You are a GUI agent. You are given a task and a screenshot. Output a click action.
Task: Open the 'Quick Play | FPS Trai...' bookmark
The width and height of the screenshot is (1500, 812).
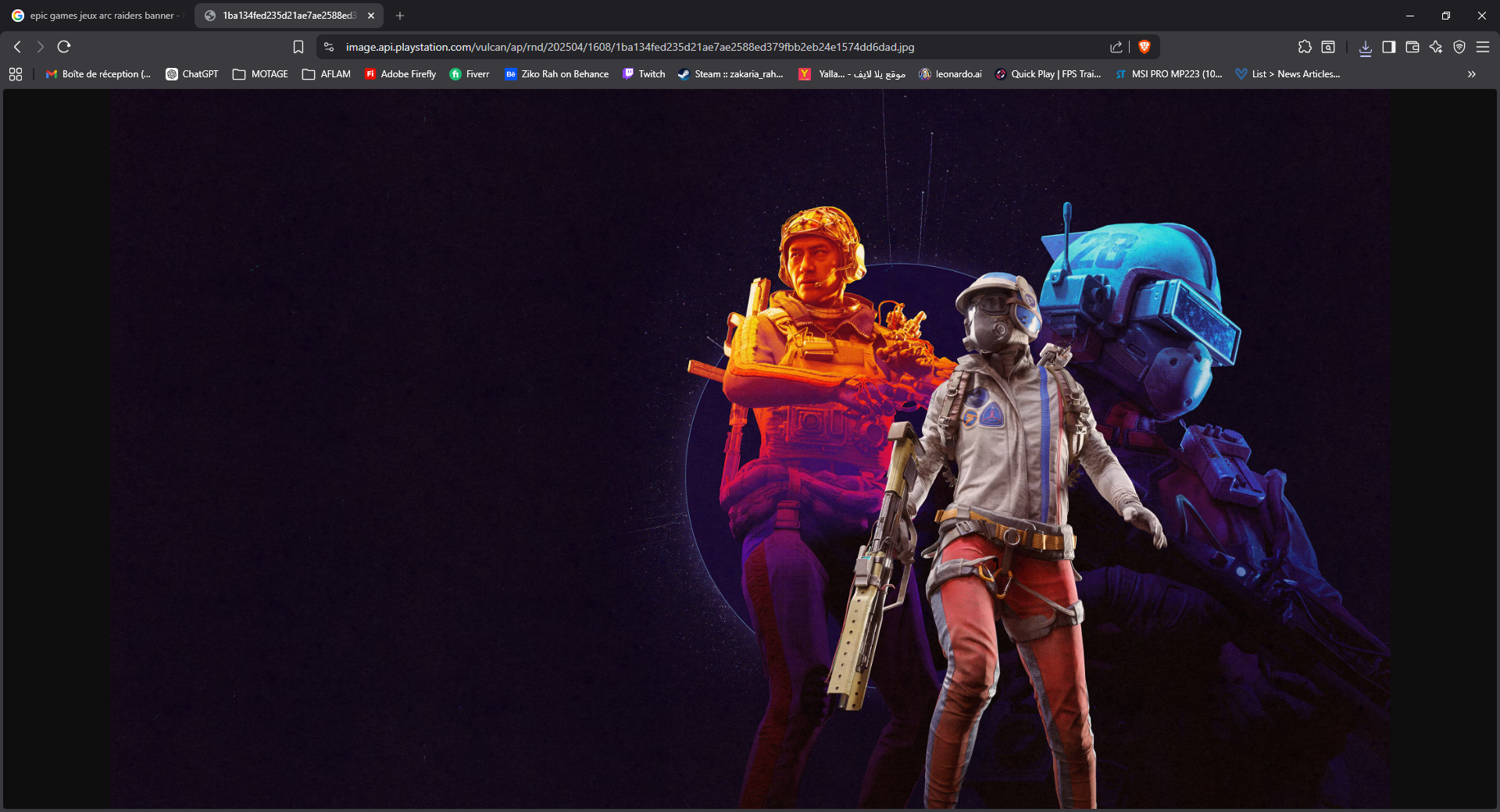tap(1048, 74)
